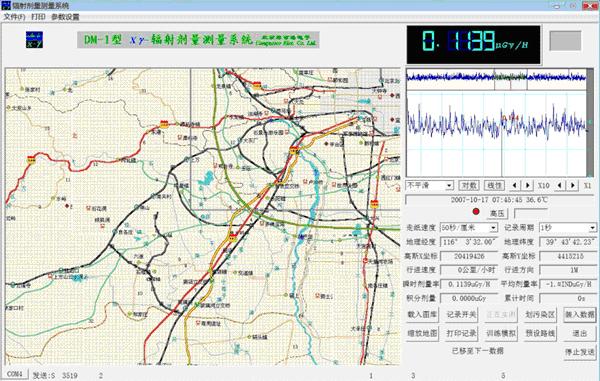Screen dimensions: 600x381
Task: Click the title bar application icon
Action: pos(5,5)
